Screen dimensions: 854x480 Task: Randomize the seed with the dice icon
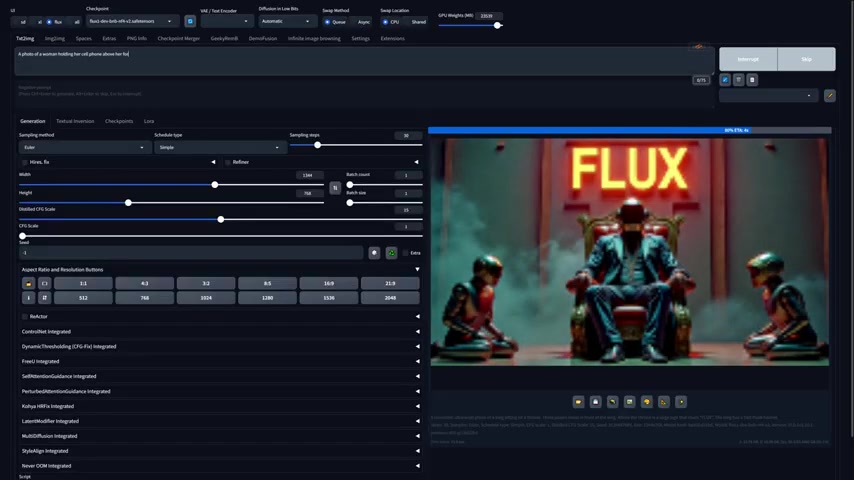click(x=374, y=253)
